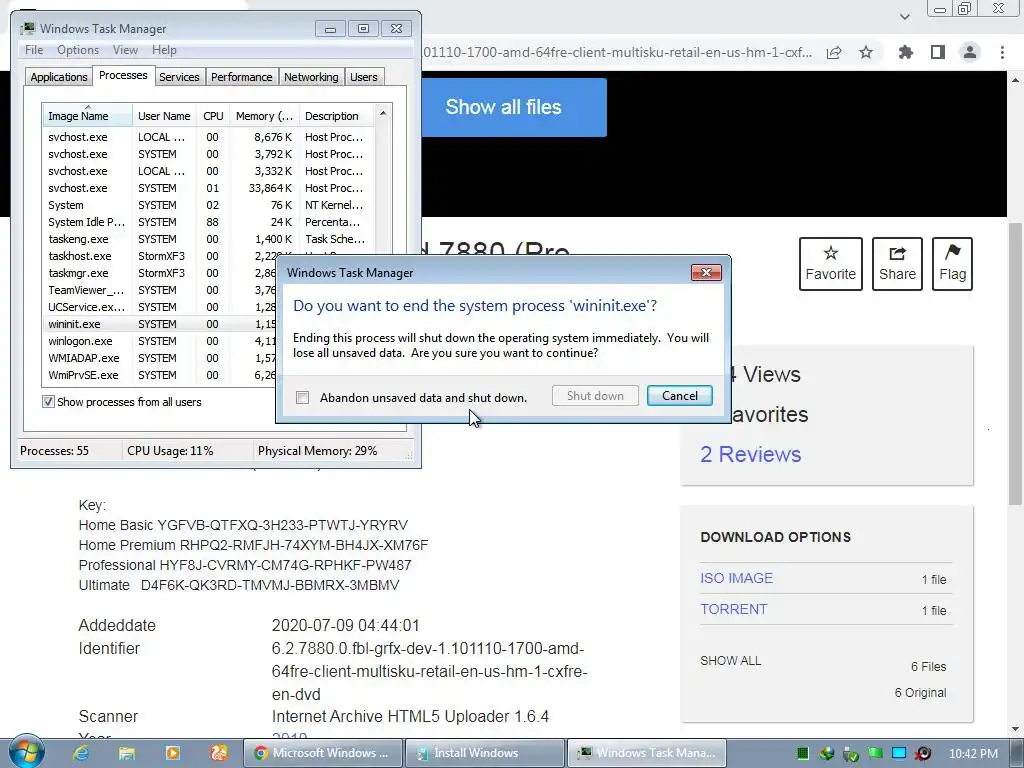
Task: Bookmark this page with the star icon
Action: pyautogui.click(x=866, y=52)
